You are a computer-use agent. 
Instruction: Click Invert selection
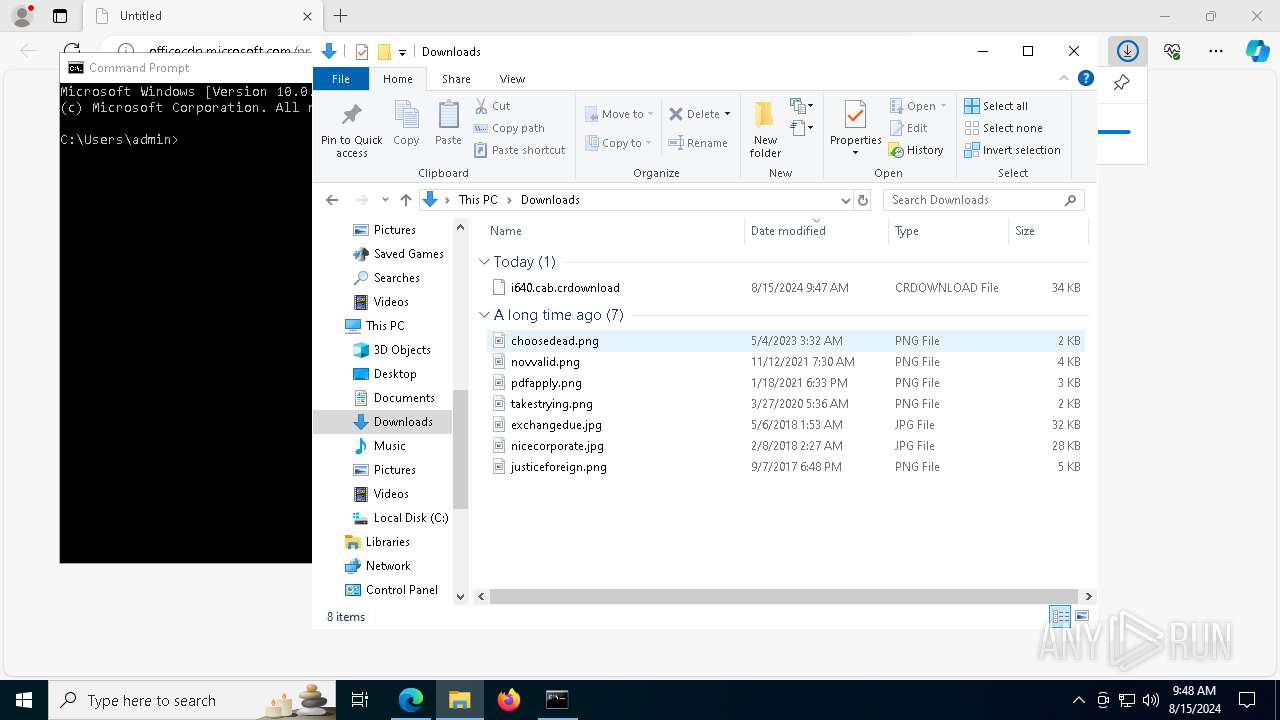click(1012, 150)
